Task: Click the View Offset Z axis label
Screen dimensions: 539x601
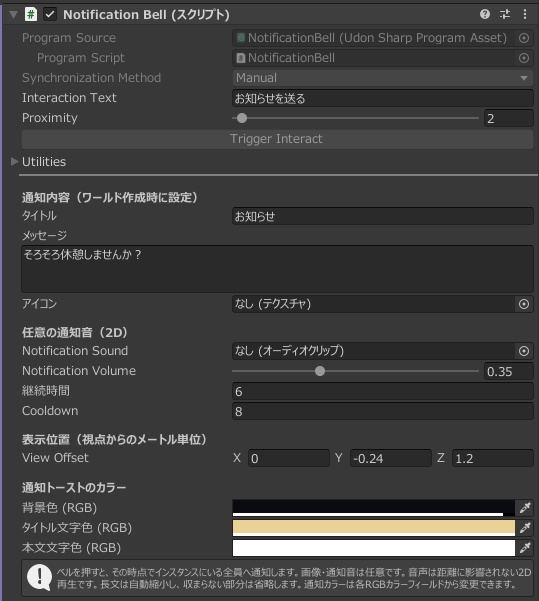Action: (441, 458)
